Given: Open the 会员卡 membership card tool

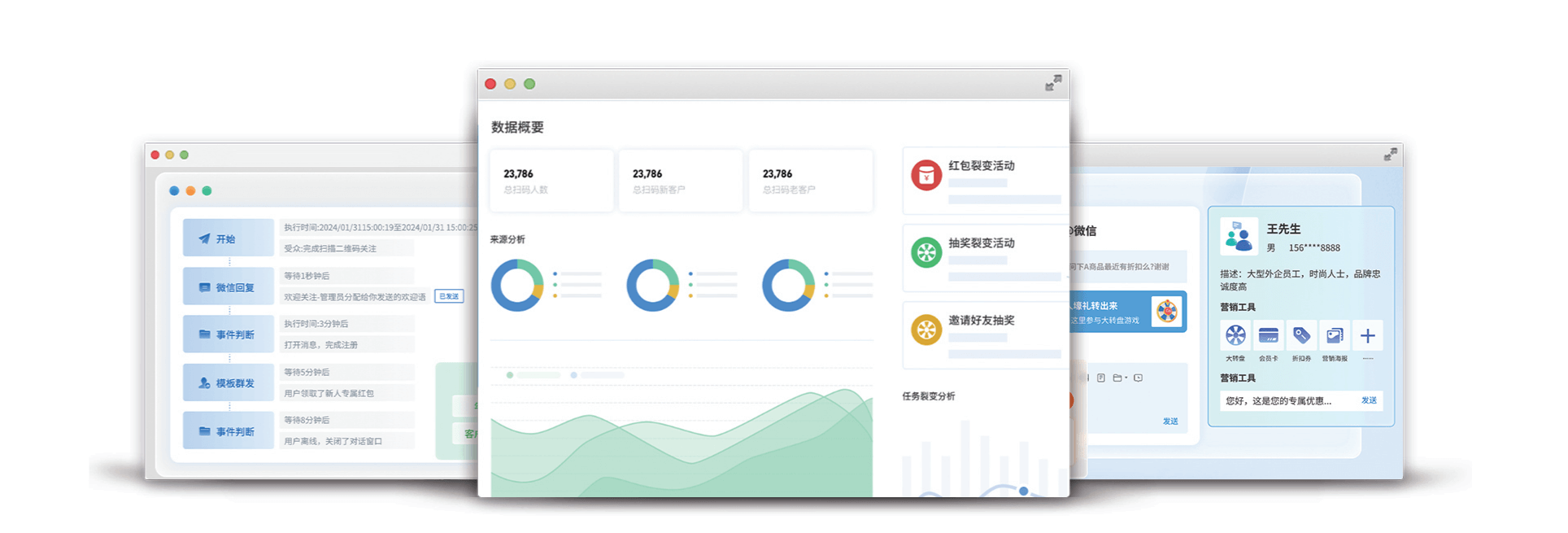Looking at the screenshot, I should 1268,335.
